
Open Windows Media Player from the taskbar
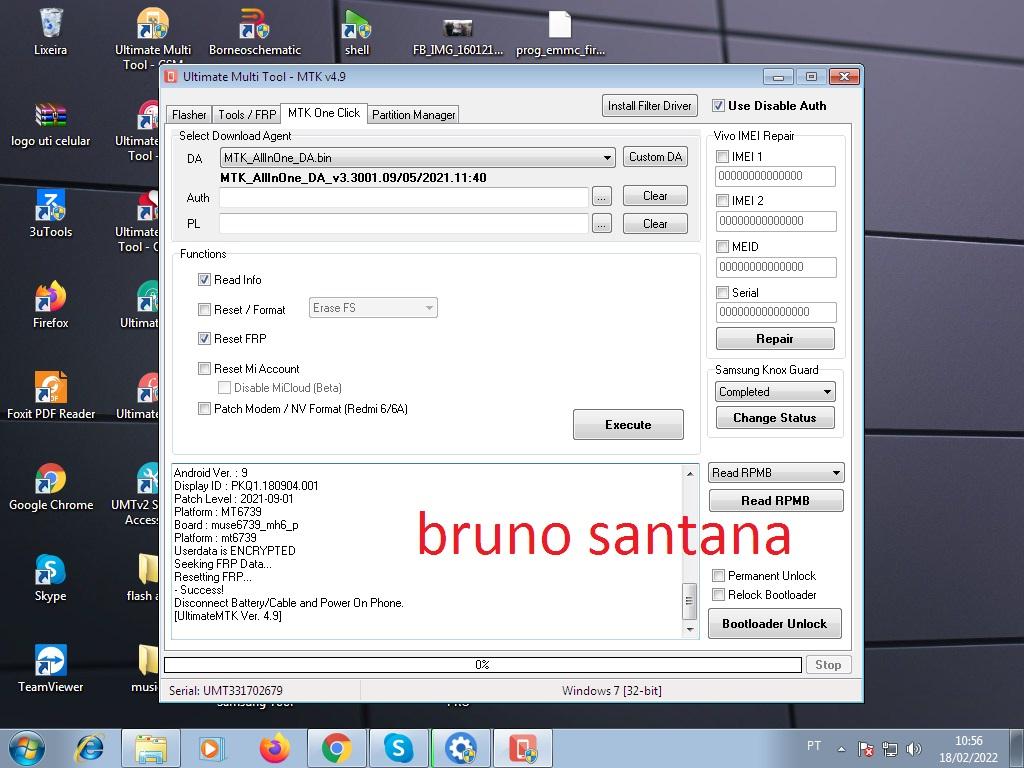[212, 748]
